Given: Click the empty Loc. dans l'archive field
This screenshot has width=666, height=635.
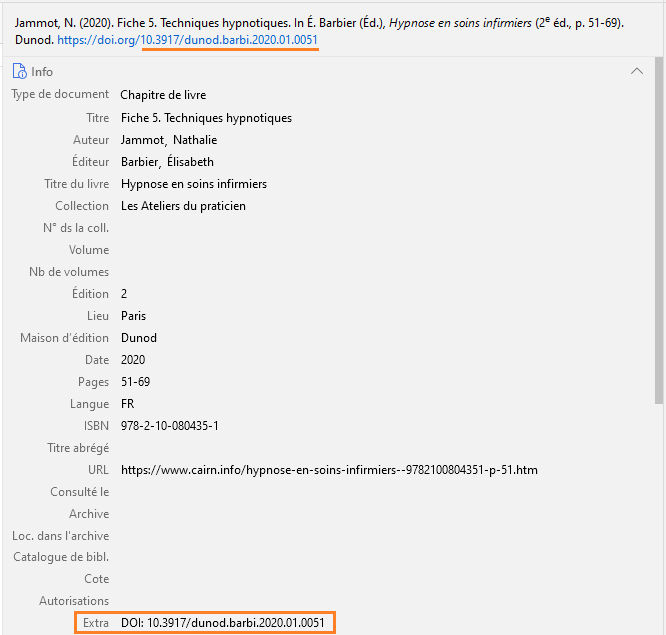Looking at the screenshot, I should click(382, 536).
